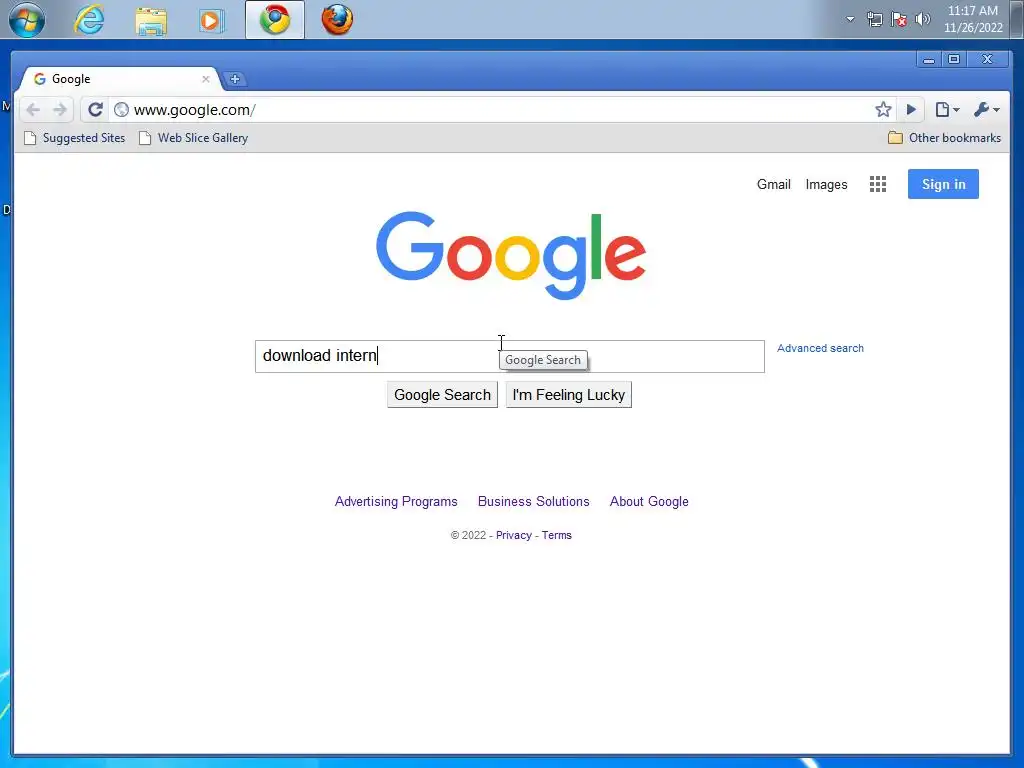The height and width of the screenshot is (768, 1024).
Task: Bookmark this page with the star icon
Action: click(883, 110)
